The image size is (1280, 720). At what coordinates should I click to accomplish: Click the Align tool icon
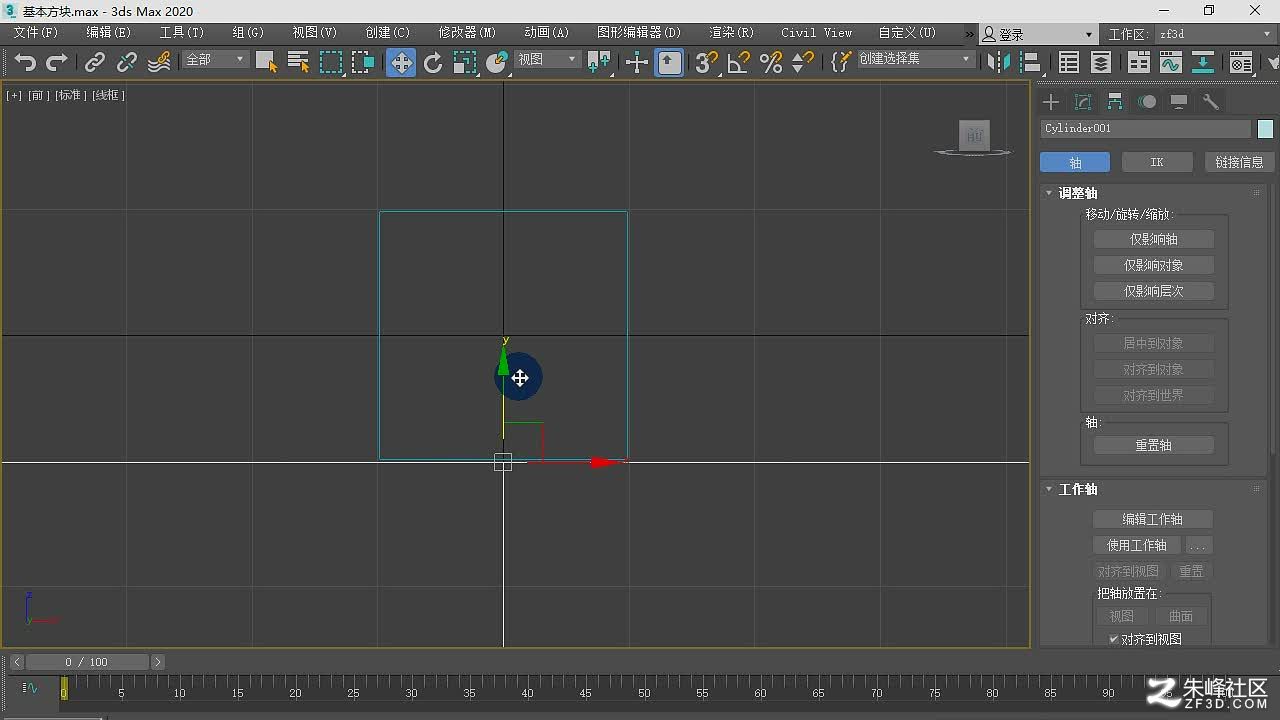(1033, 63)
